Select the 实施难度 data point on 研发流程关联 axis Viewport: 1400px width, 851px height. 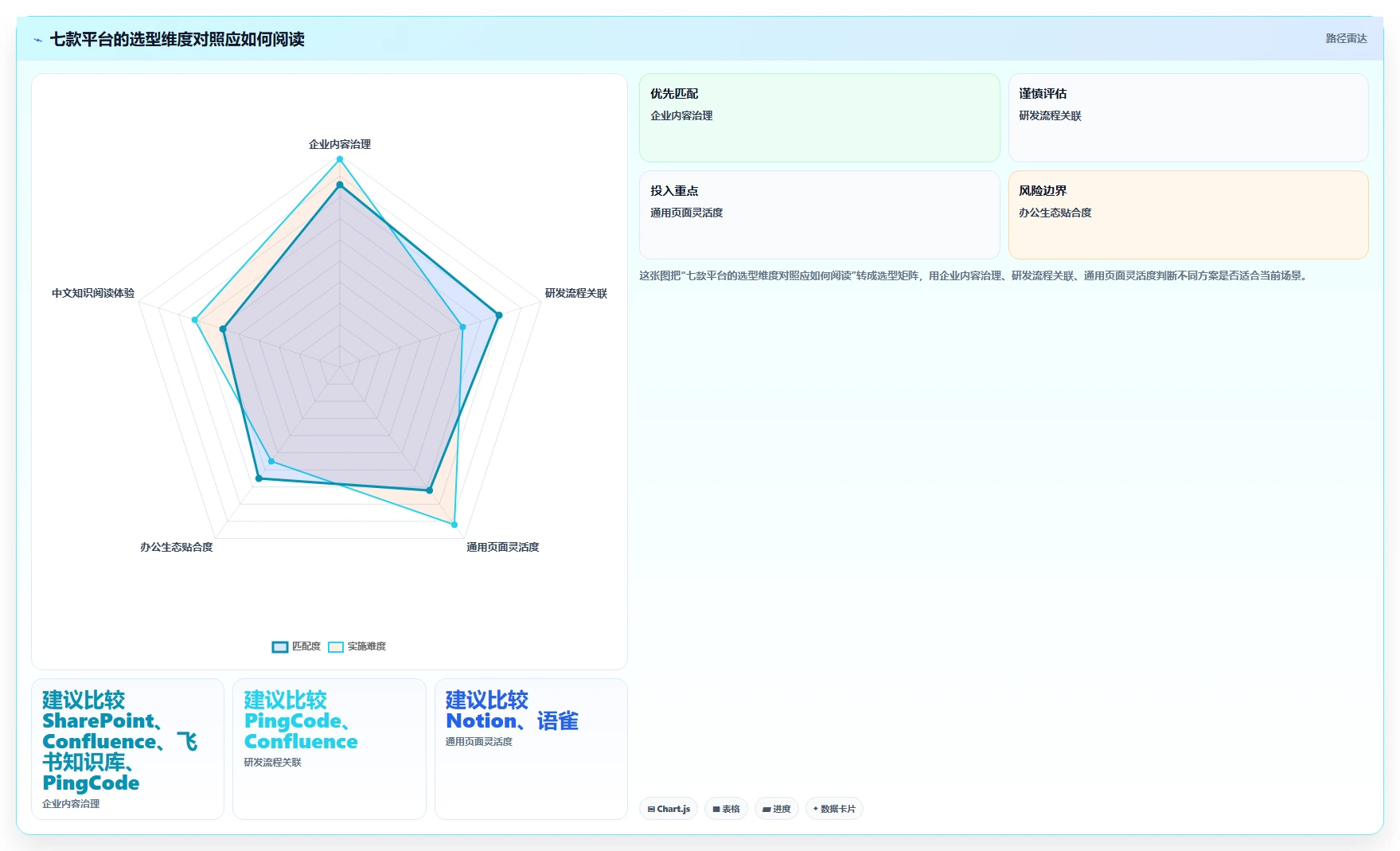pos(462,327)
